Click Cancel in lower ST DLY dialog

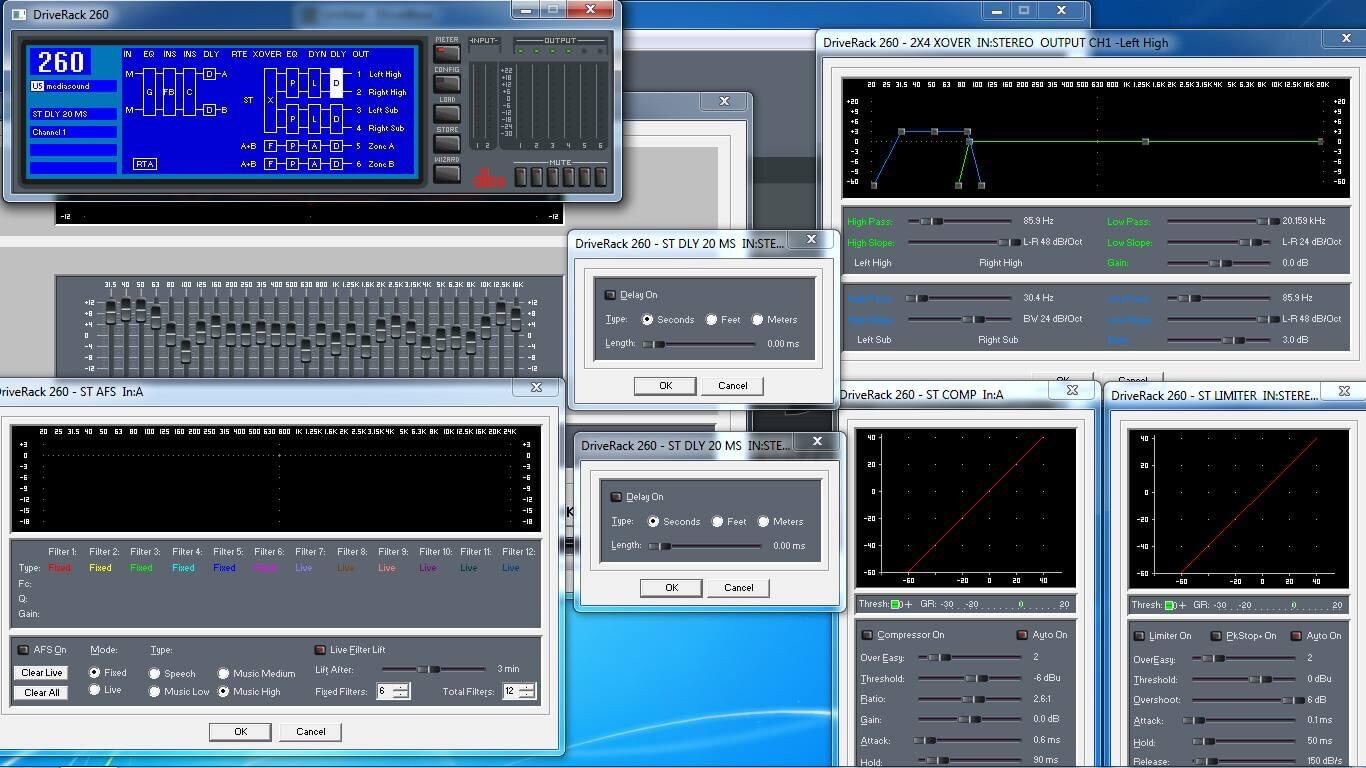738,588
